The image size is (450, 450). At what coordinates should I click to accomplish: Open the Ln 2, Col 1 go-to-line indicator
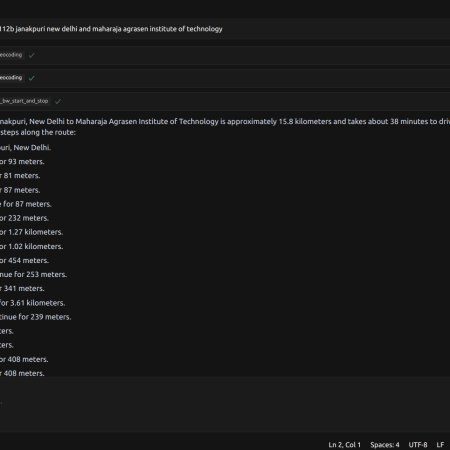pos(344,445)
